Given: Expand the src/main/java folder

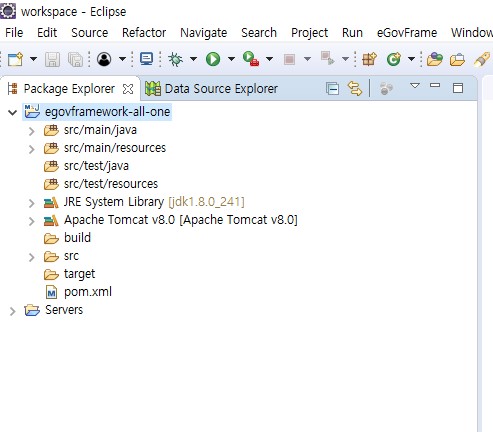Looking at the screenshot, I should 32,131.
